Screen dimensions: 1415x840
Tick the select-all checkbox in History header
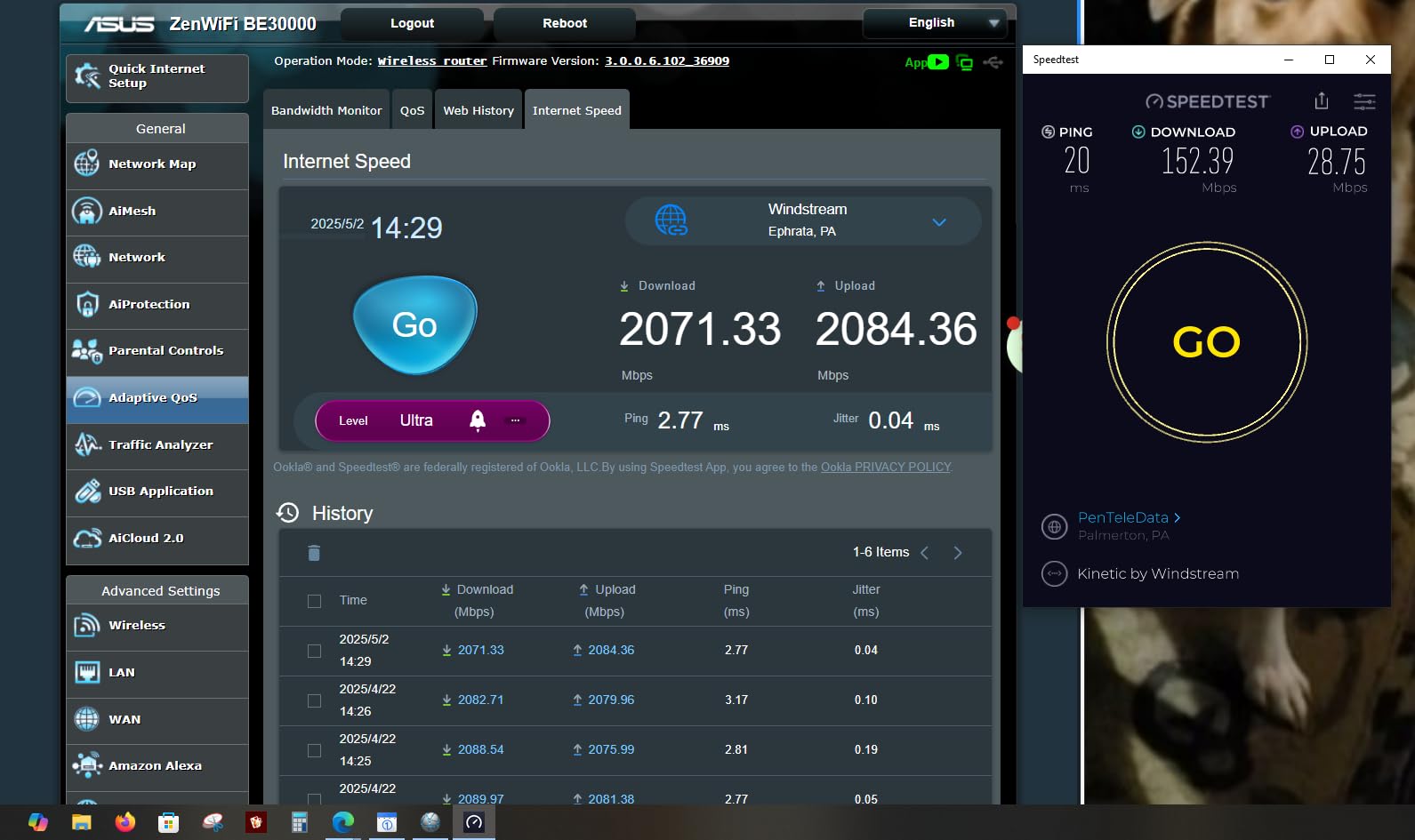pos(314,601)
